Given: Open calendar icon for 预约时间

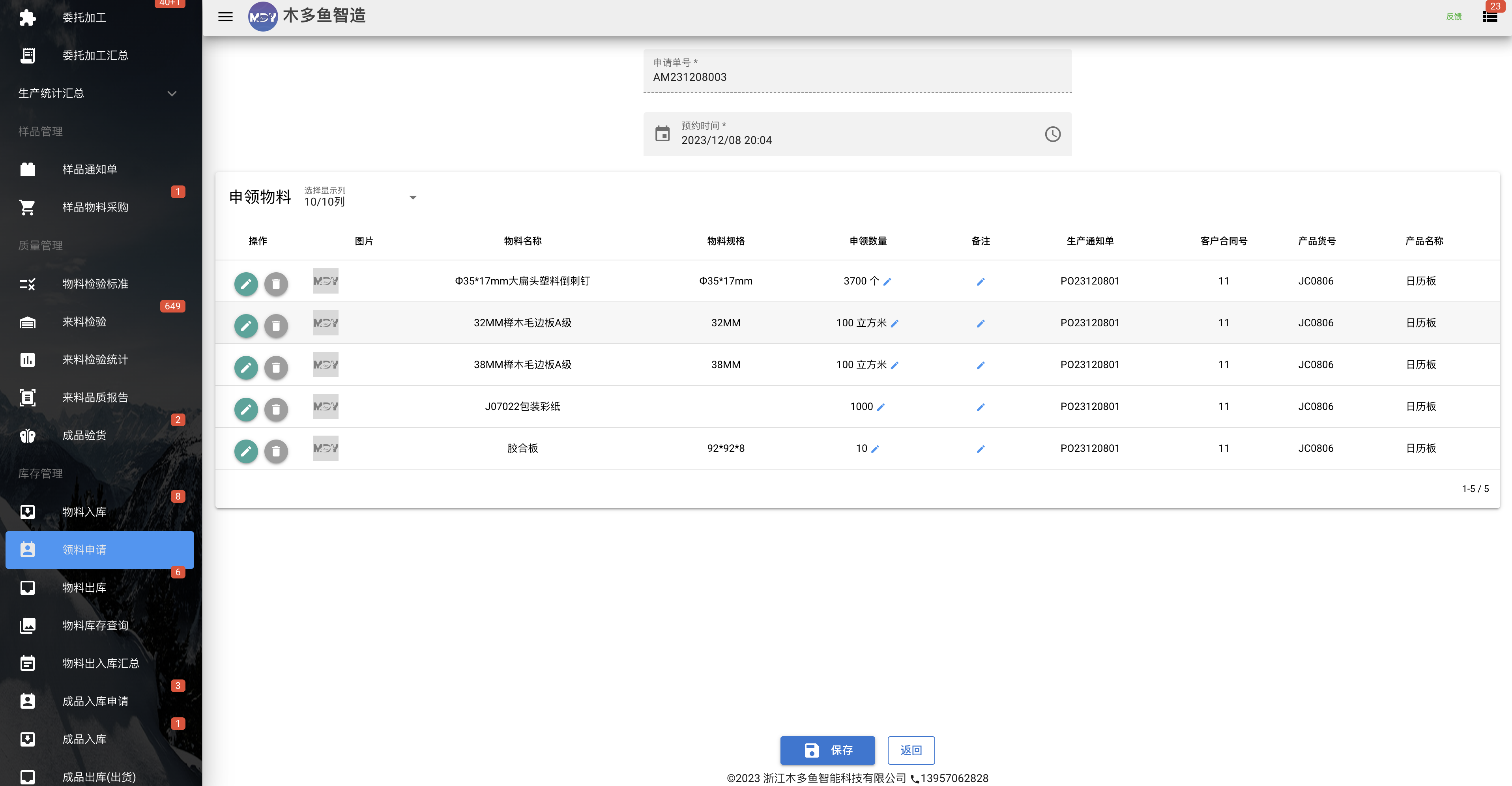Looking at the screenshot, I should tap(662, 134).
